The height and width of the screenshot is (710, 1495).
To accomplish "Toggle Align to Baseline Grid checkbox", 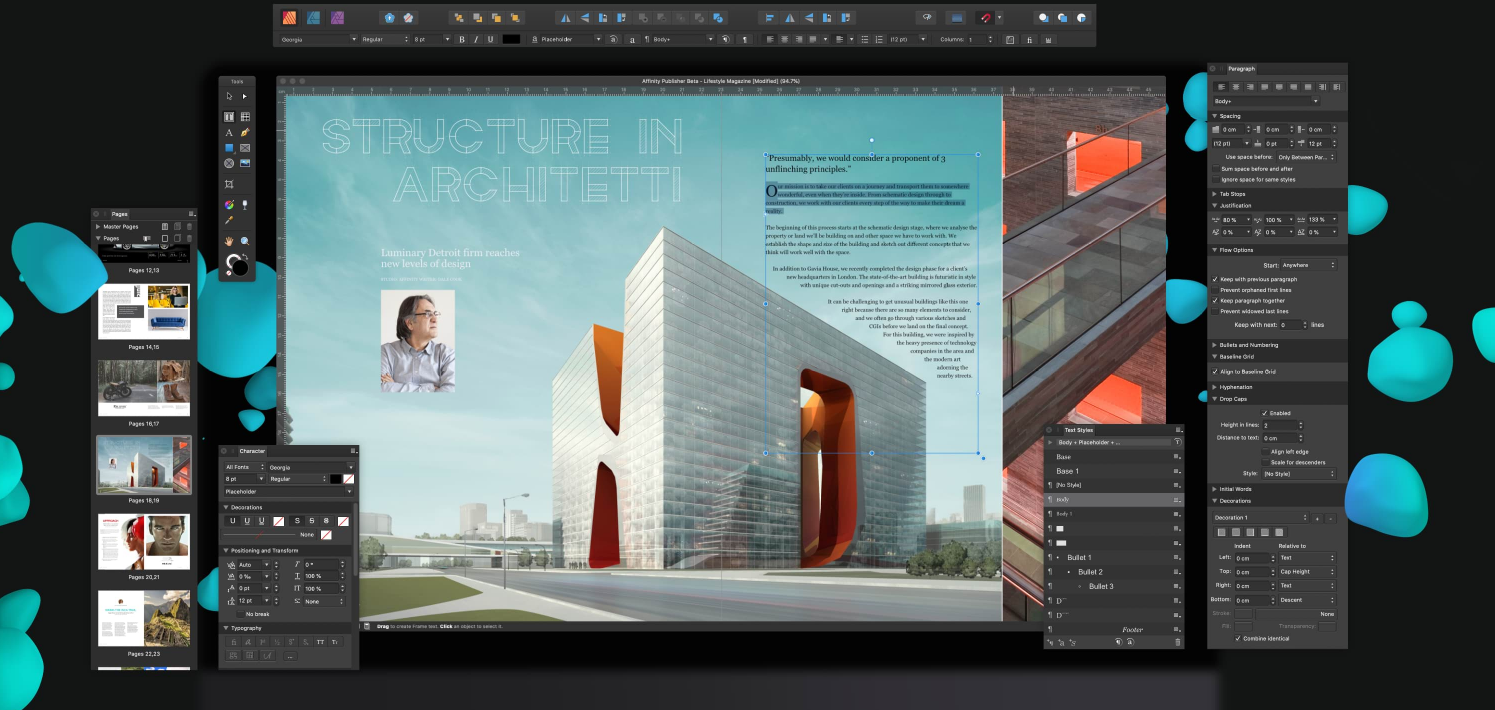I will point(1215,372).
